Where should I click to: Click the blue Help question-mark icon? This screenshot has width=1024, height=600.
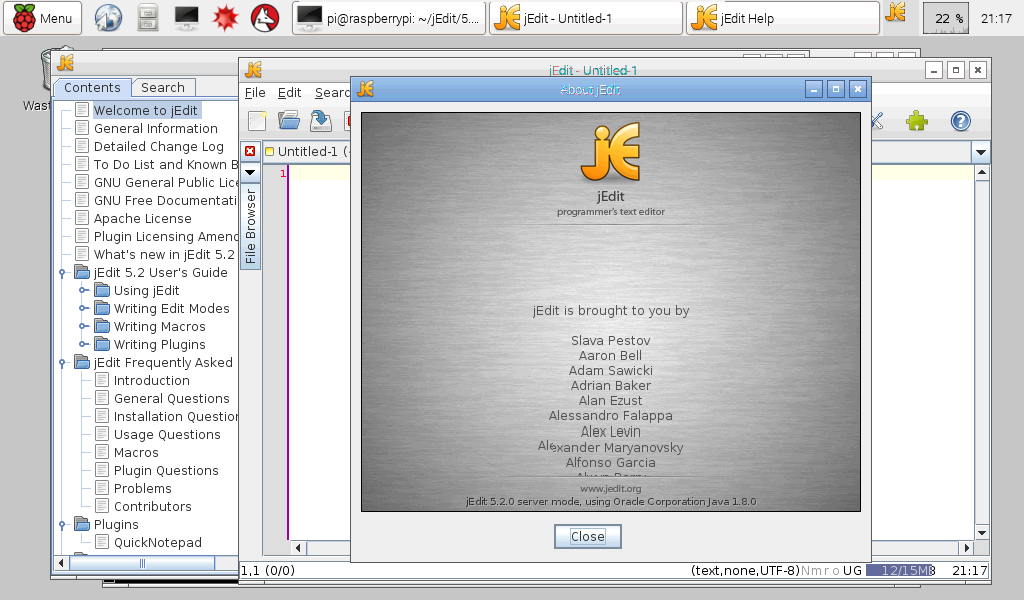[961, 121]
